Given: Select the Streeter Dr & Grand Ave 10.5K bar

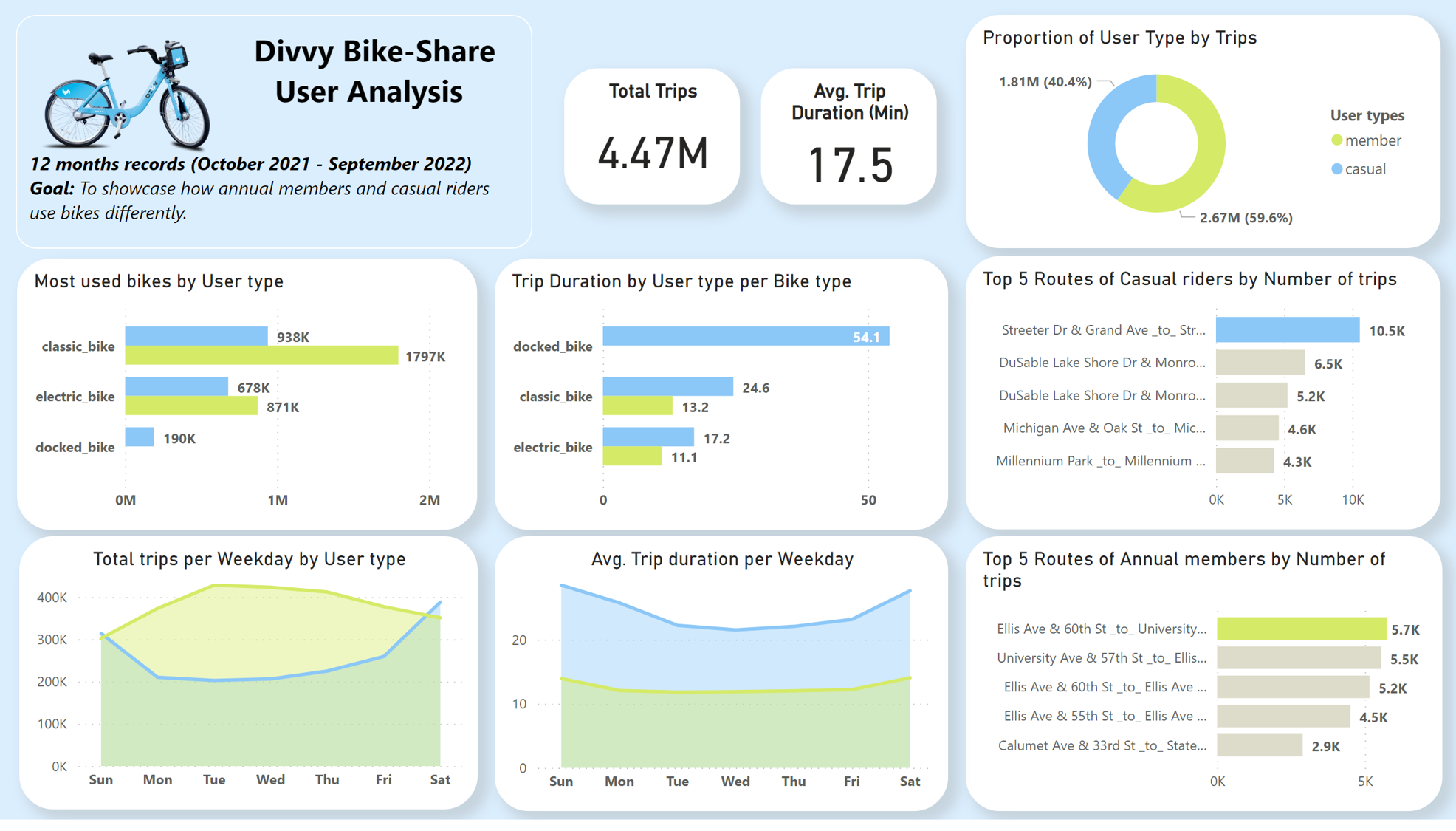Looking at the screenshot, I should [1287, 330].
